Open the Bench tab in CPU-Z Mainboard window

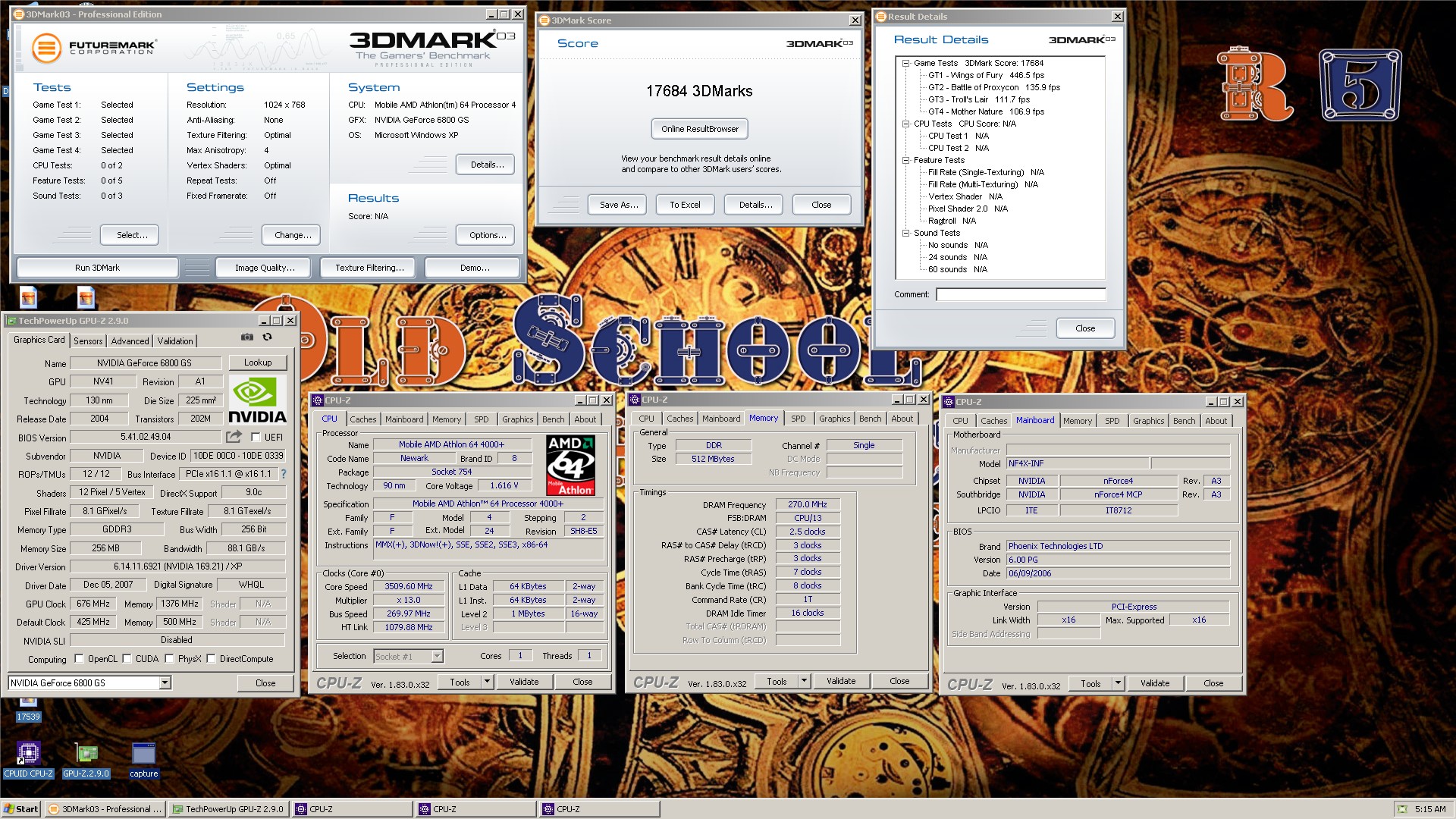[x=1184, y=421]
